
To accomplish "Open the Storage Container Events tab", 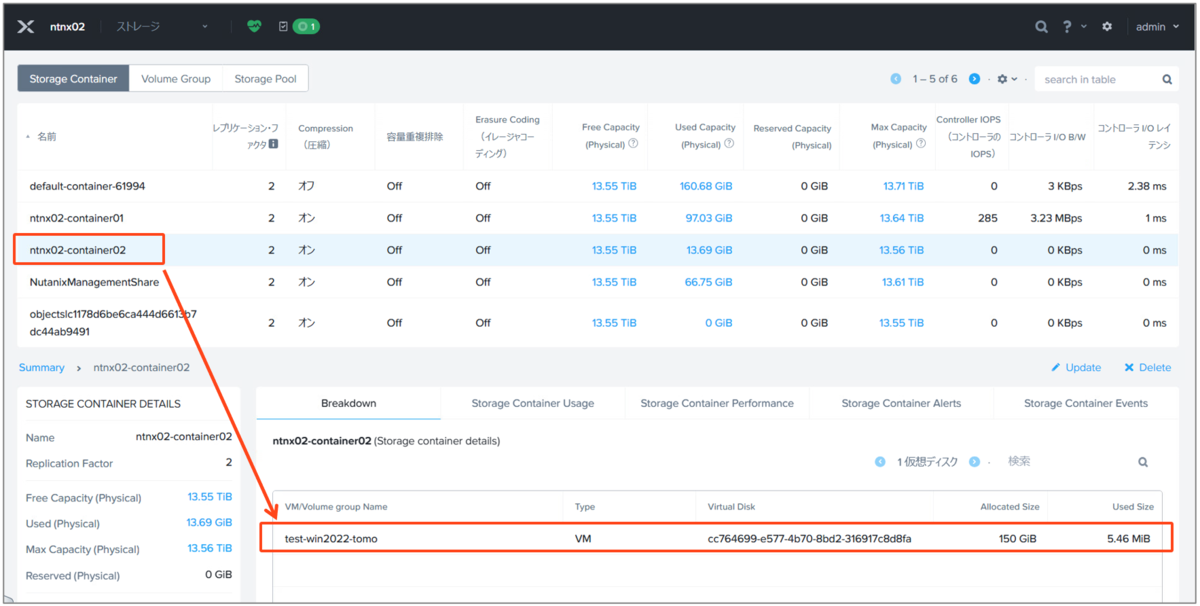I will click(x=1086, y=403).
